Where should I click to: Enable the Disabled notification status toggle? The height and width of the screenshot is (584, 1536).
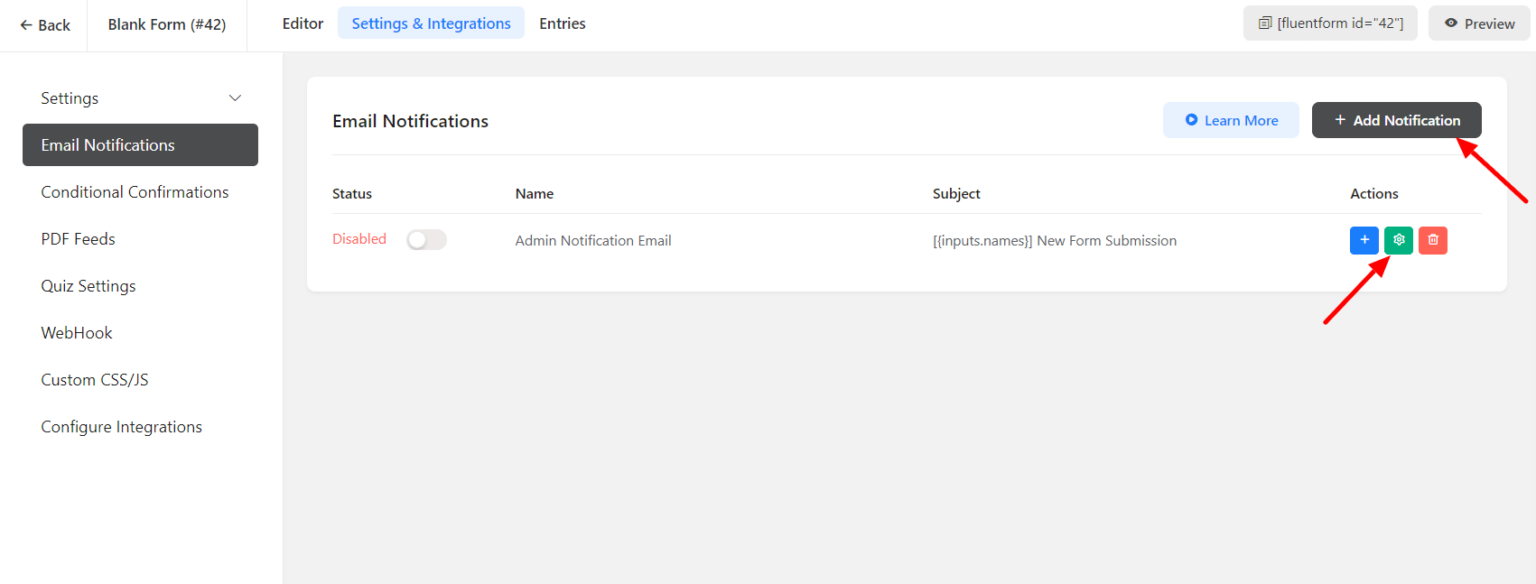427,239
